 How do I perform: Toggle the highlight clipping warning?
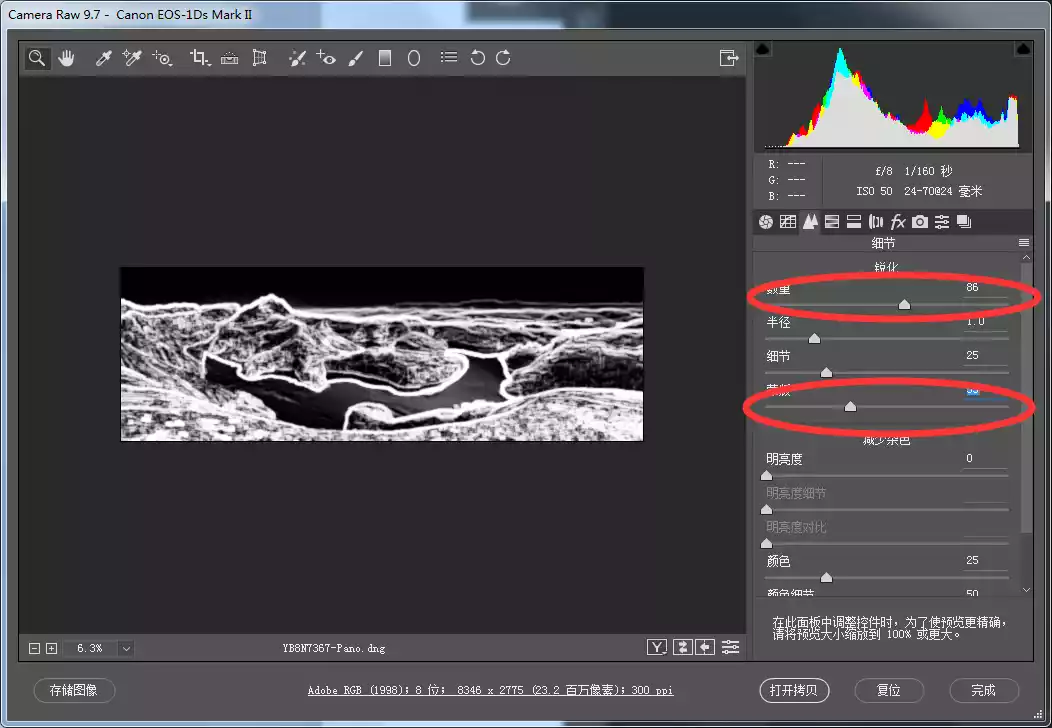(x=1023, y=49)
